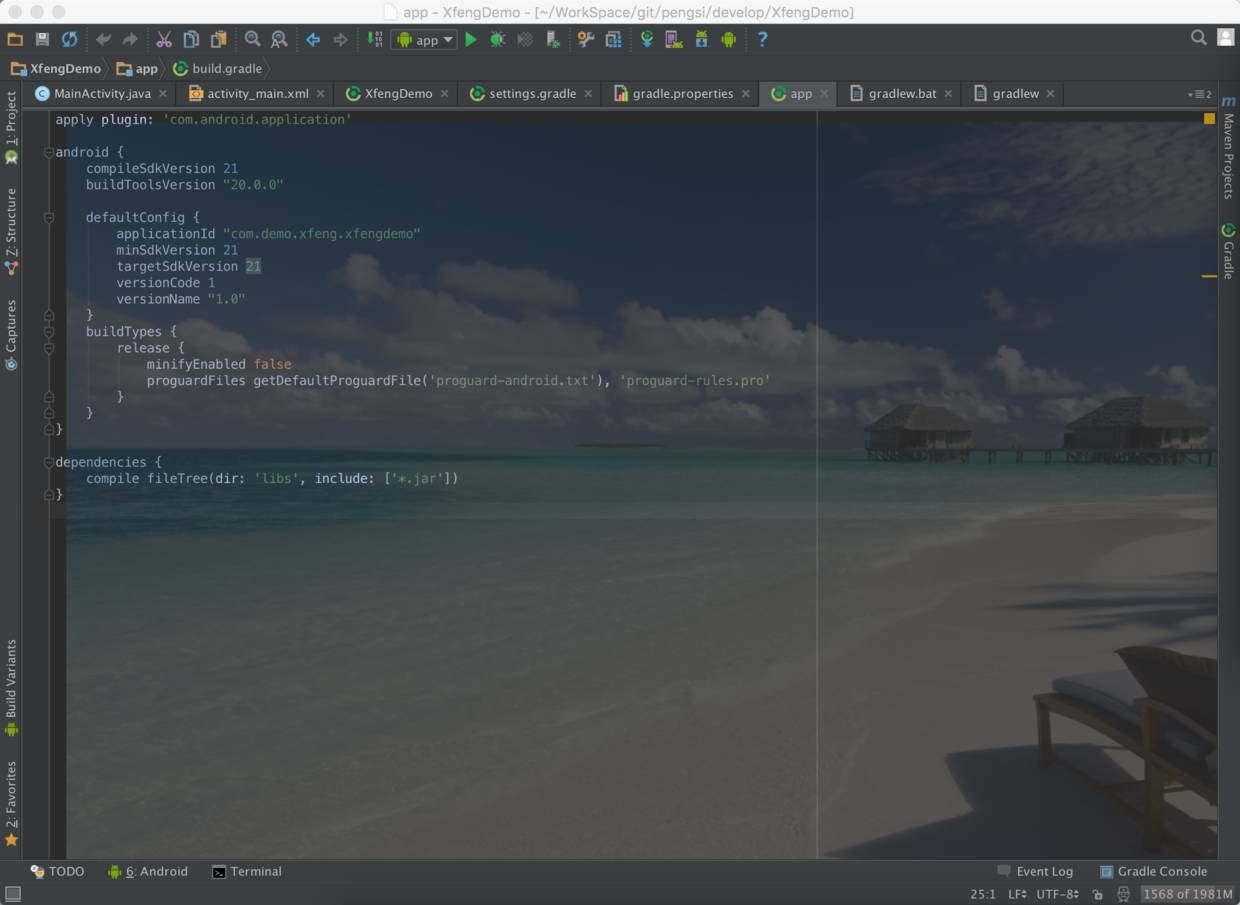The image size is (1240, 905).
Task: Open the UTF-8 encoding selector
Action: [1057, 894]
